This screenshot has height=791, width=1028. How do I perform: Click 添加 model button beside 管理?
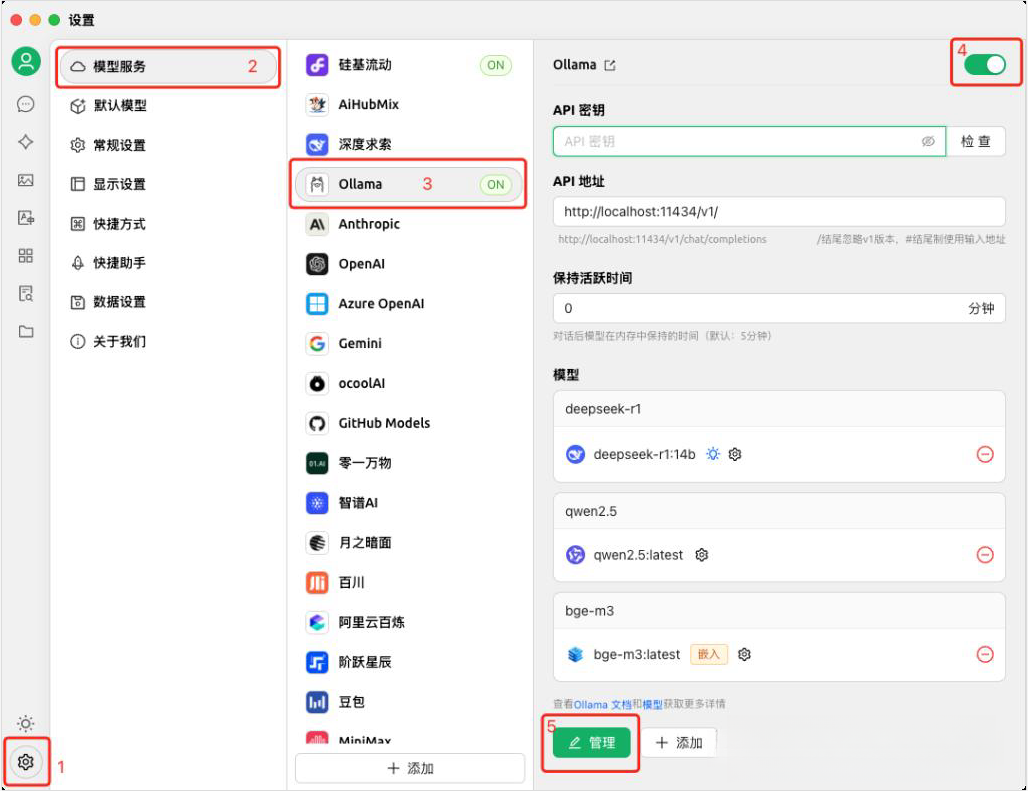679,743
